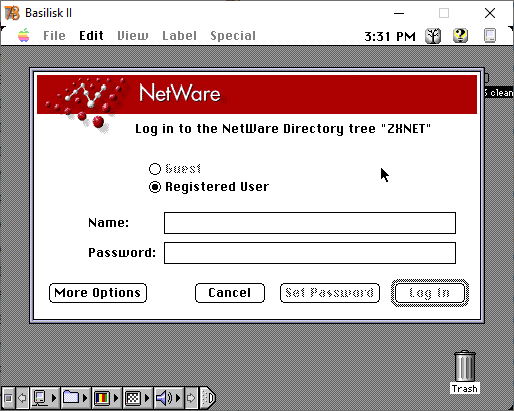Open the File menu
The image size is (514, 411).
point(54,36)
